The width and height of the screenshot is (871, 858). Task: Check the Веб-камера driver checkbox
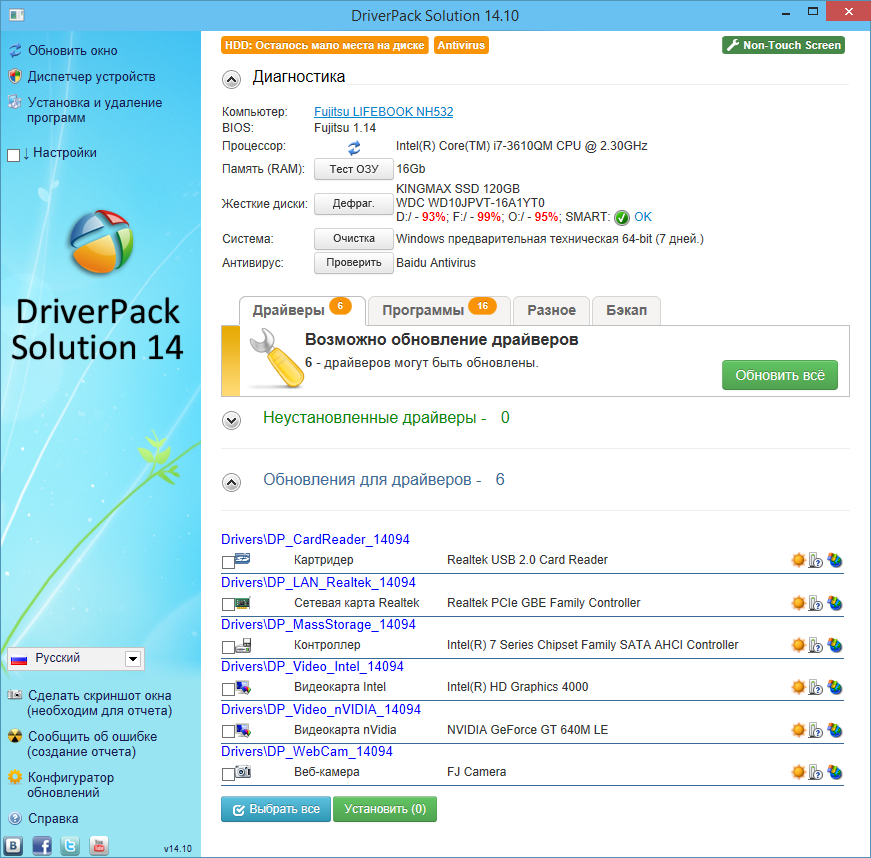(228, 774)
